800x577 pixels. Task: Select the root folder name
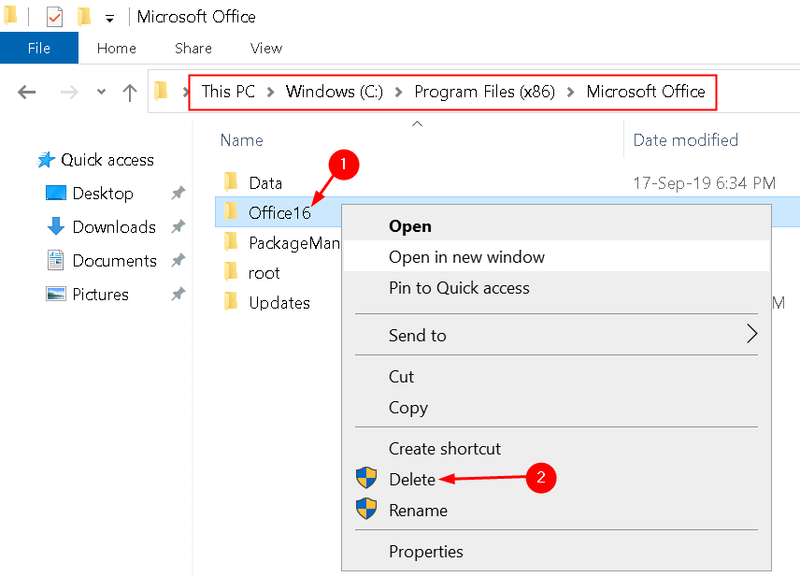tap(264, 273)
